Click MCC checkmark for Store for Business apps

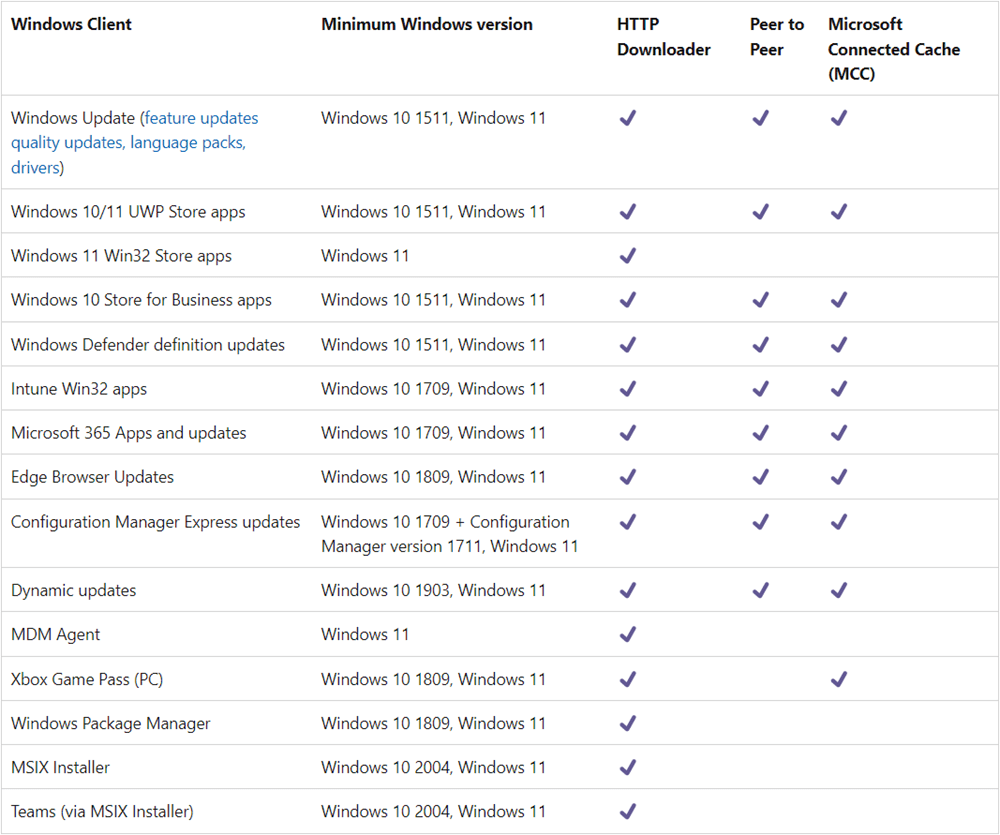click(x=839, y=300)
